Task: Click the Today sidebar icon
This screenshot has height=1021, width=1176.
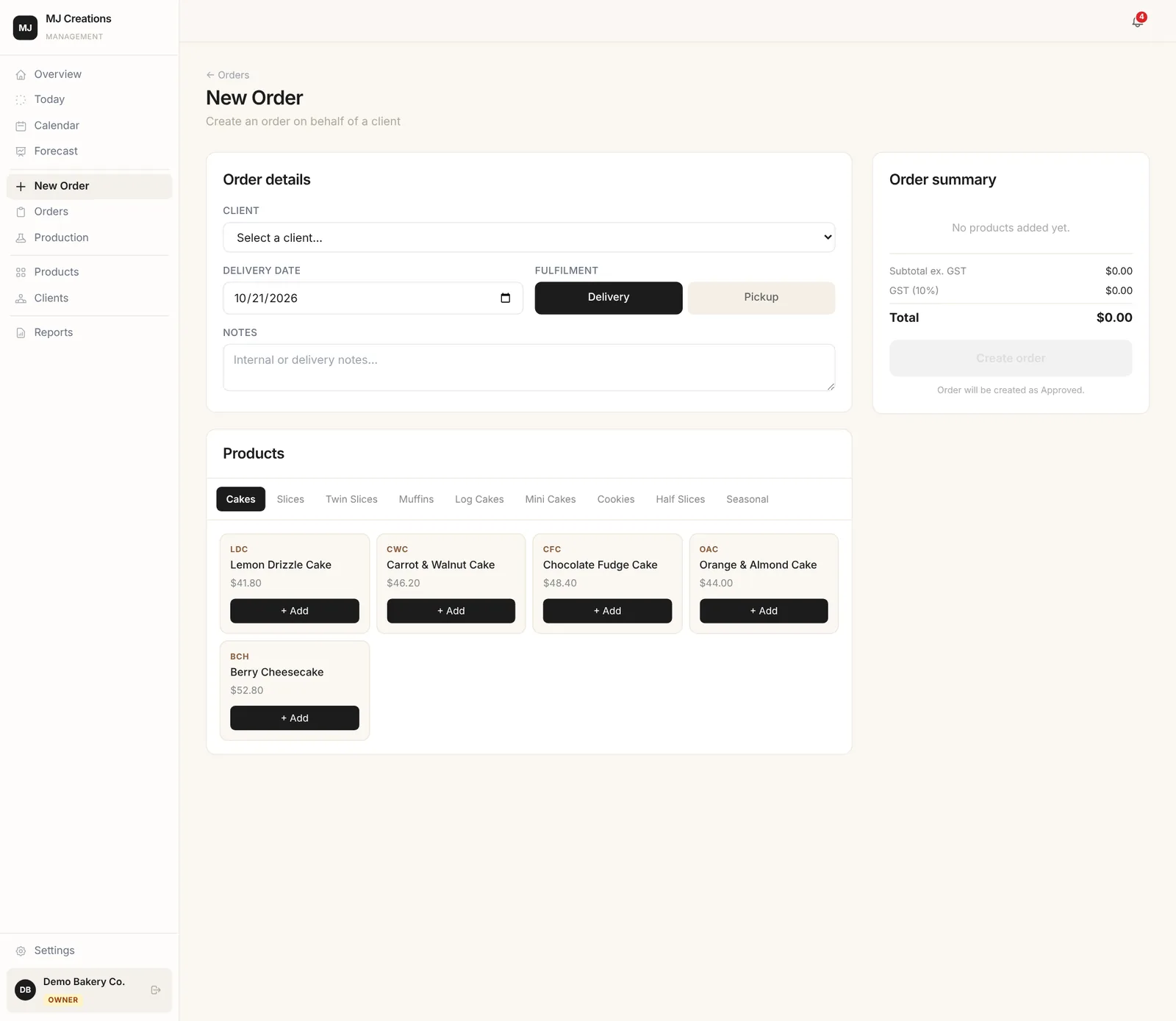Action: click(x=21, y=100)
